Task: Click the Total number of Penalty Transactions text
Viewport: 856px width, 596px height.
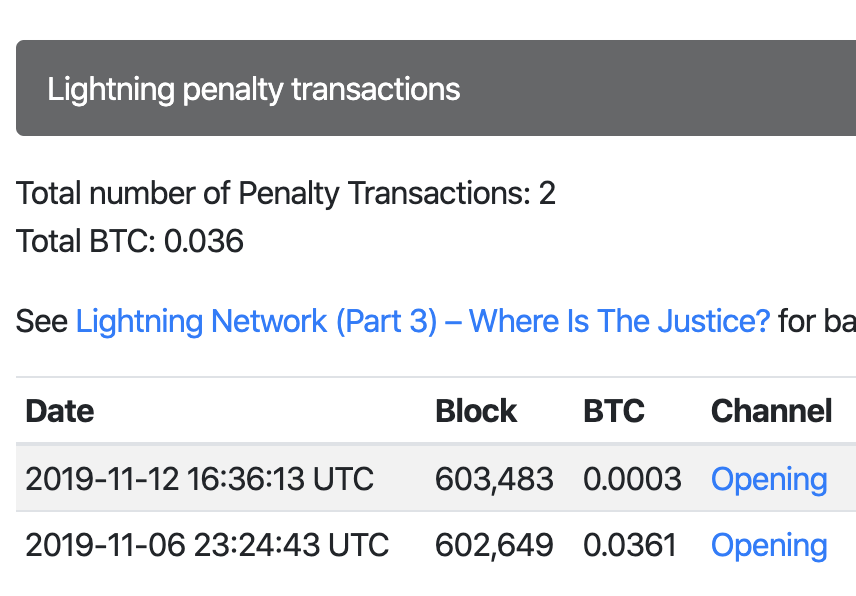Action: click(285, 193)
